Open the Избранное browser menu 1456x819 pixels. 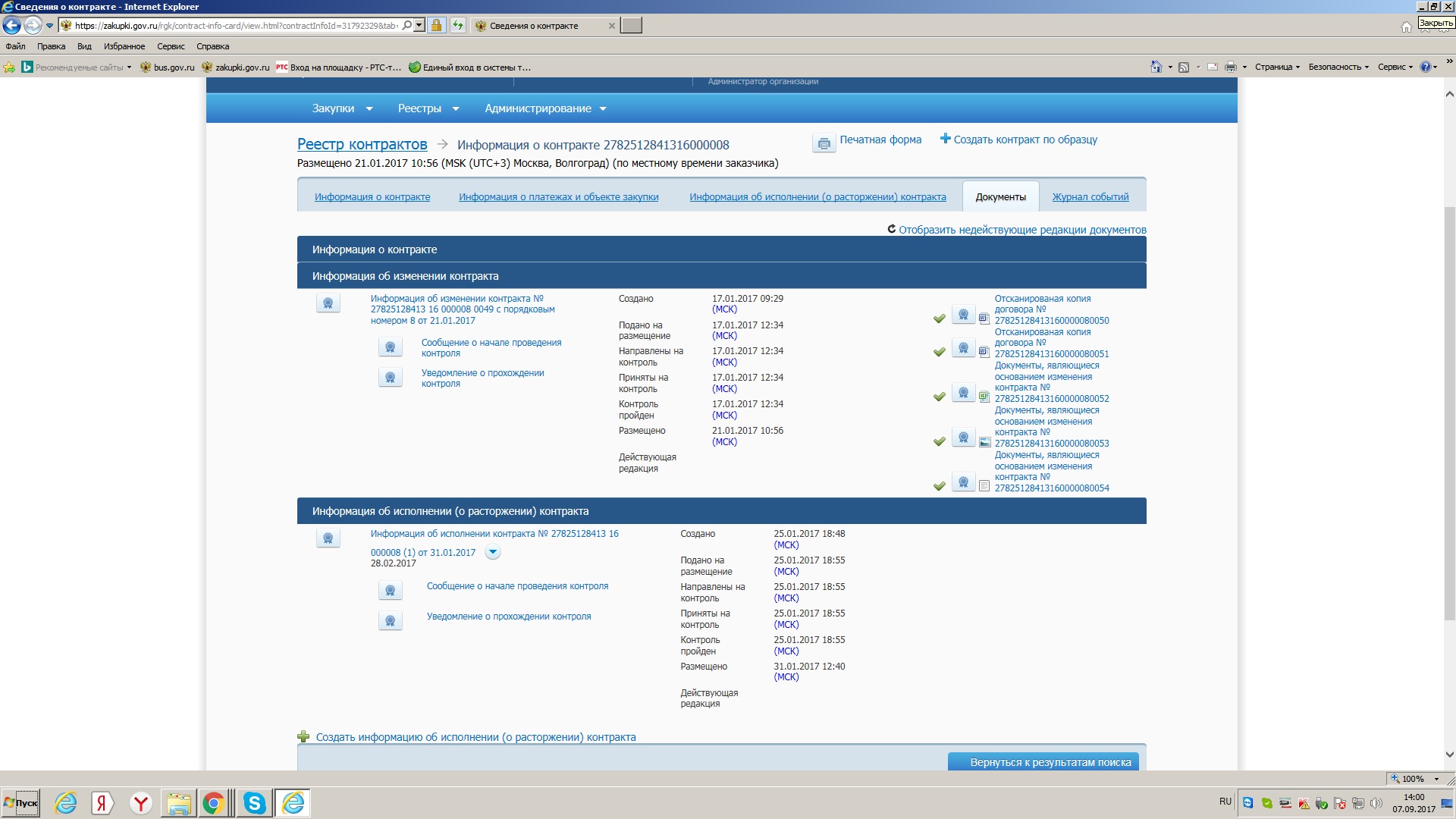point(124,46)
